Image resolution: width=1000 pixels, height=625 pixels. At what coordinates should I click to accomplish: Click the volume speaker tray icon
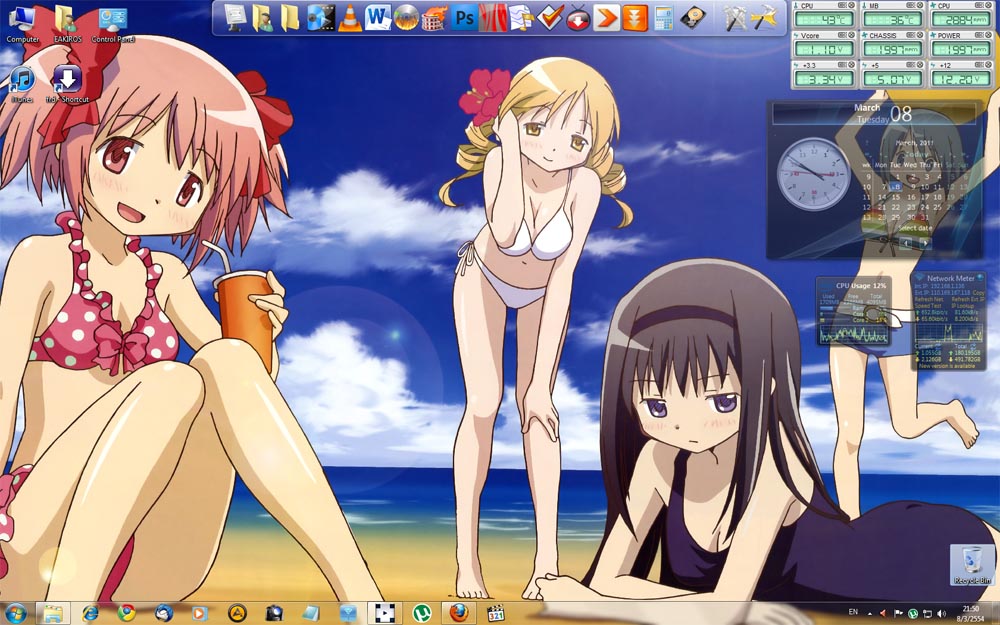tap(941, 613)
